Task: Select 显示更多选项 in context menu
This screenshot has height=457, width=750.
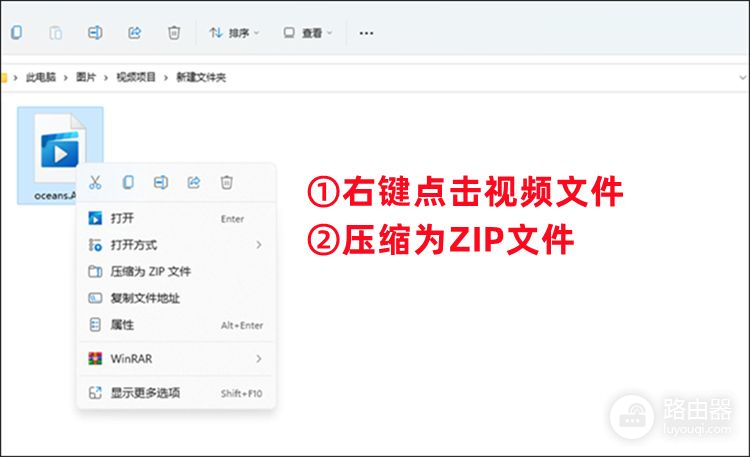Action: pos(145,393)
